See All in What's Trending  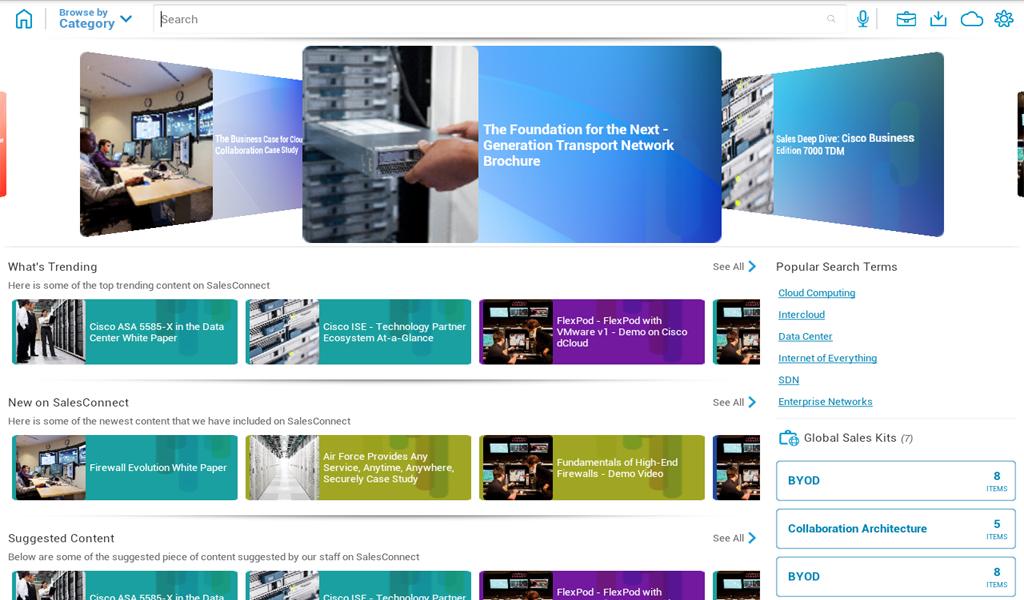(734, 266)
